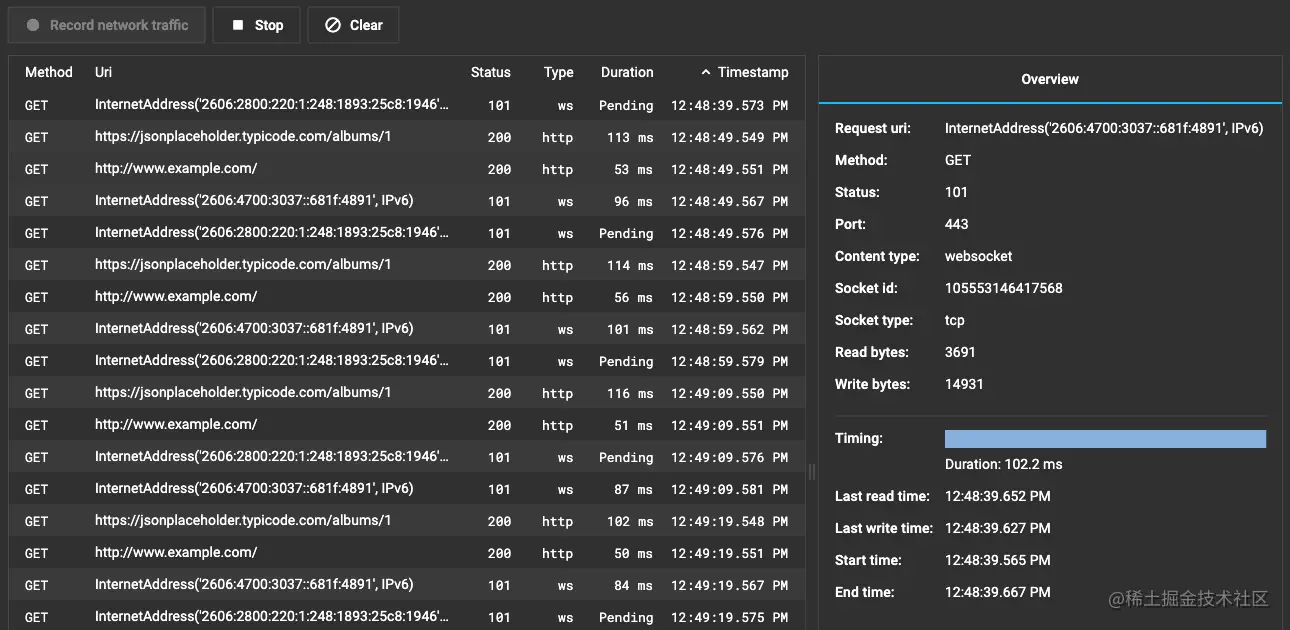
Task: Click the Stop recording square icon
Action: click(x=238, y=25)
